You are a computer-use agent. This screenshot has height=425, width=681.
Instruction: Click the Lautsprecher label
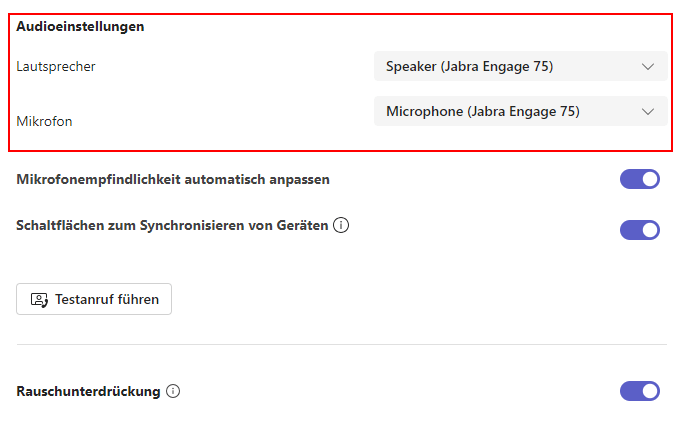56,66
